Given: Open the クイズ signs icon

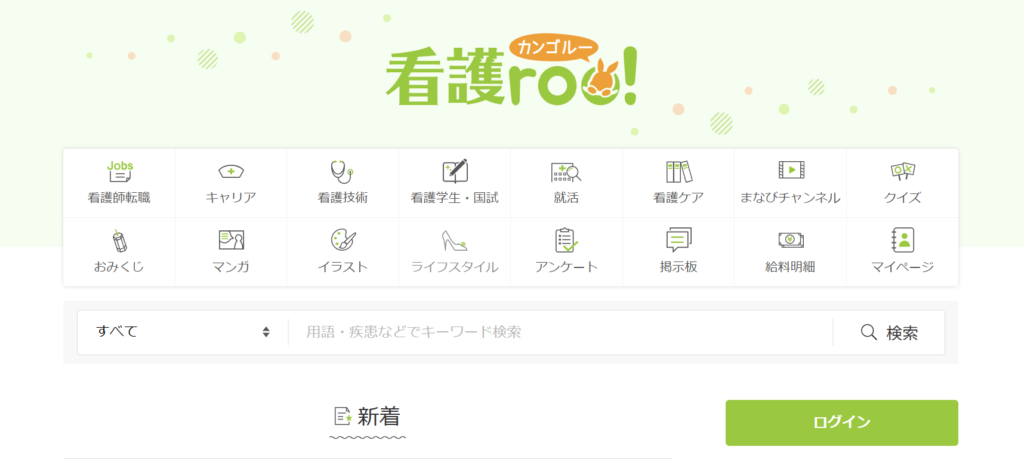Looking at the screenshot, I should pos(903,171).
